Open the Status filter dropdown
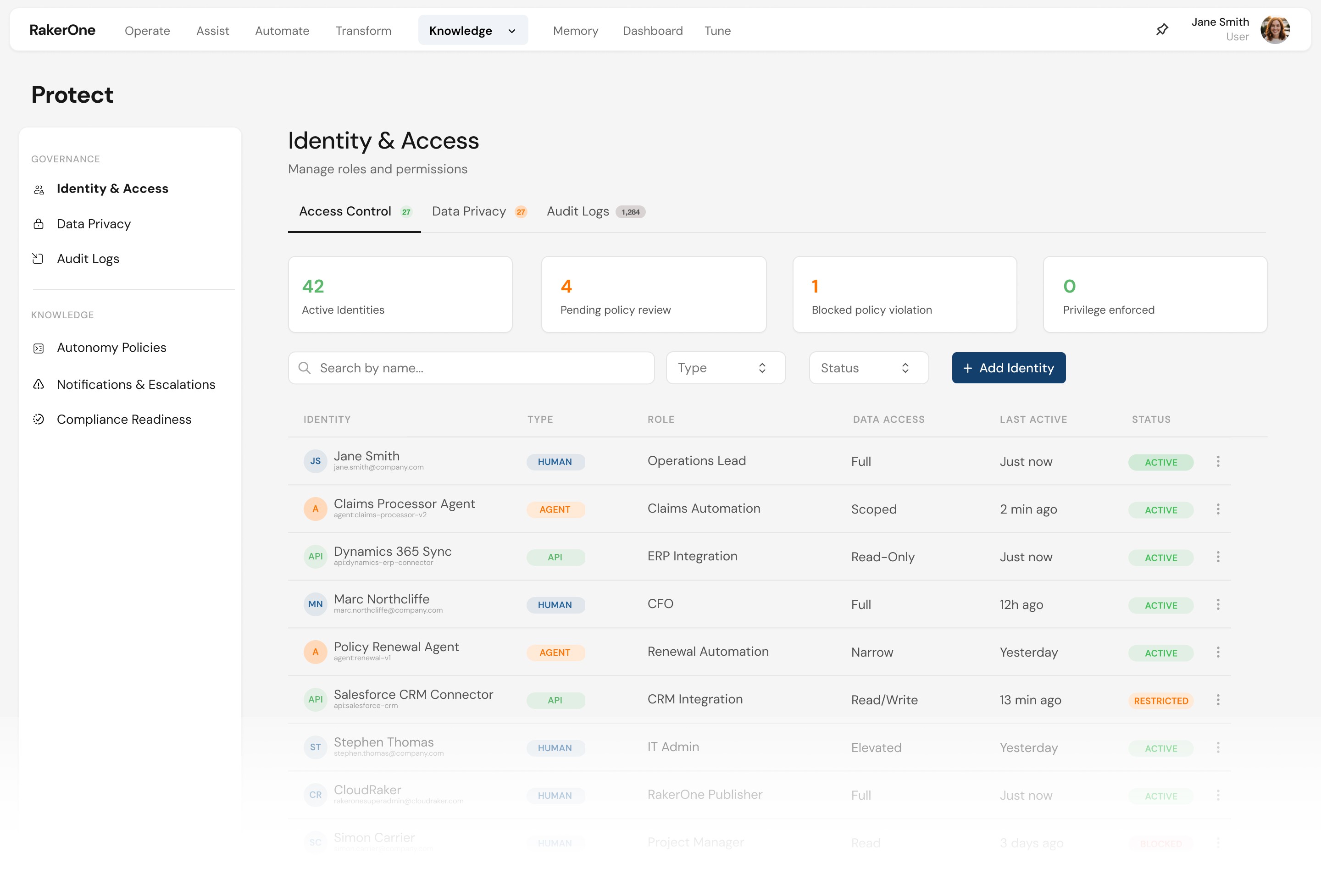Image resolution: width=1321 pixels, height=896 pixels. [868, 368]
